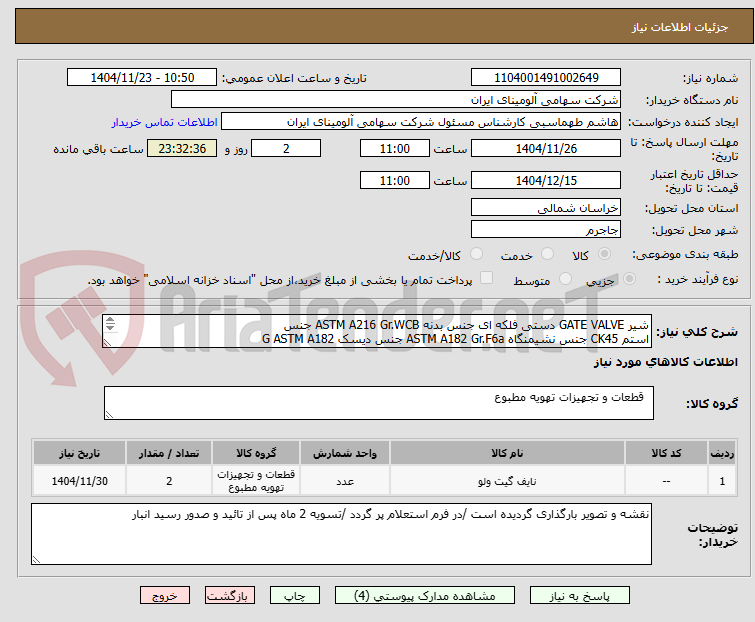Click the unit cell عدد
Image resolution: width=755 pixels, height=622 pixels.
pyautogui.click(x=345, y=481)
